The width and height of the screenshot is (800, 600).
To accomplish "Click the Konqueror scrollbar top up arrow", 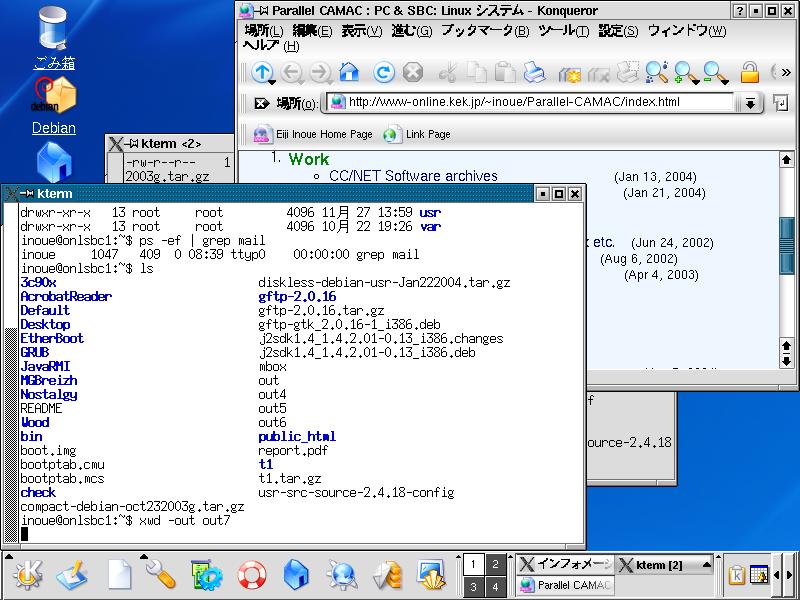I will [x=786, y=160].
